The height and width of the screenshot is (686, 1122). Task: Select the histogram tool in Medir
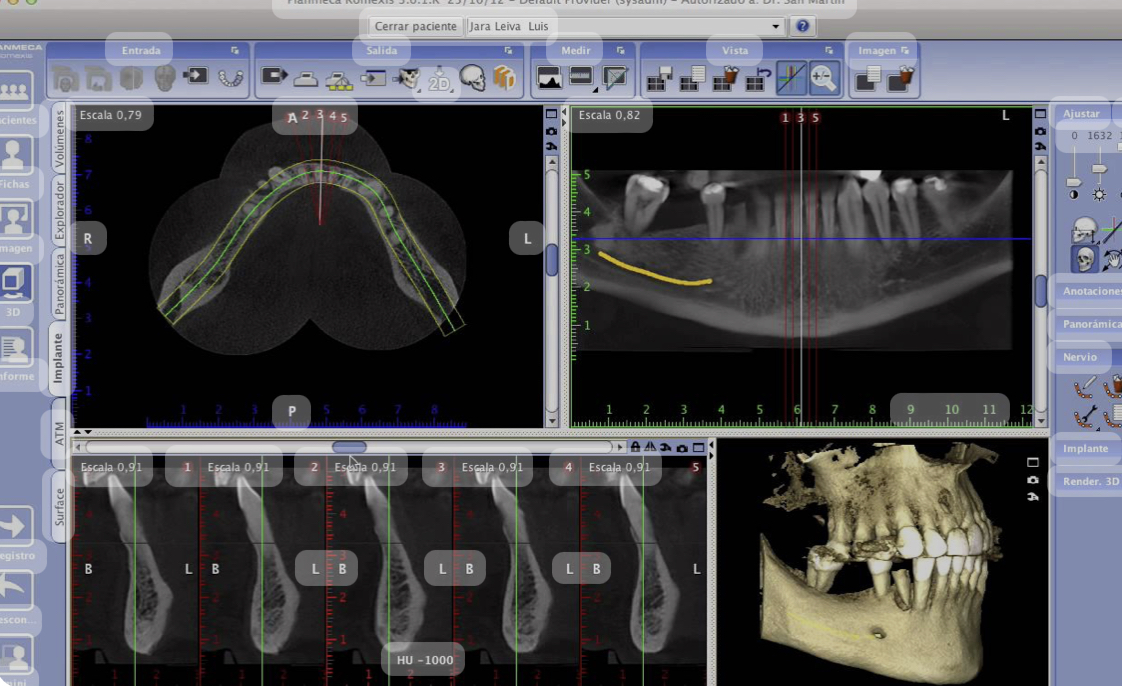point(549,77)
